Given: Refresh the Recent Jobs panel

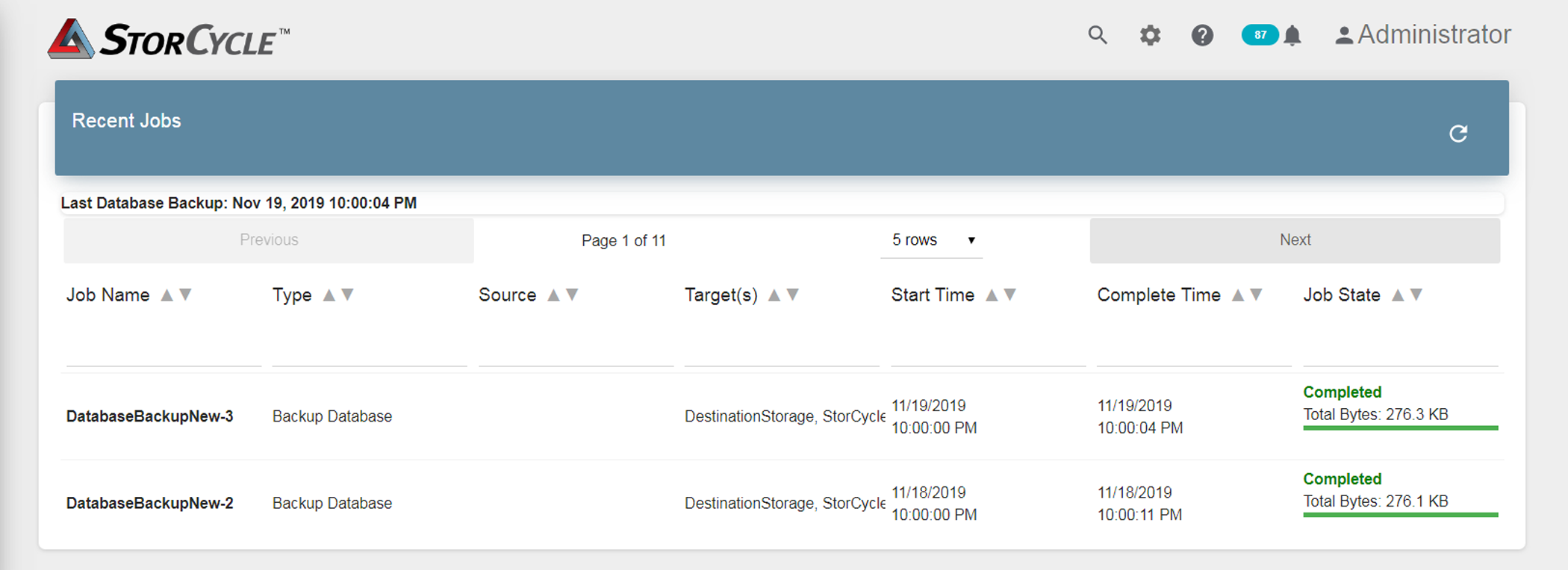Looking at the screenshot, I should 1457,134.
